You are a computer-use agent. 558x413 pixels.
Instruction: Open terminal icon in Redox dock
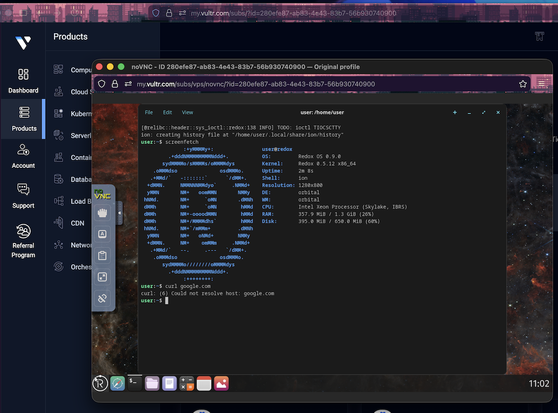pyautogui.click(x=135, y=383)
